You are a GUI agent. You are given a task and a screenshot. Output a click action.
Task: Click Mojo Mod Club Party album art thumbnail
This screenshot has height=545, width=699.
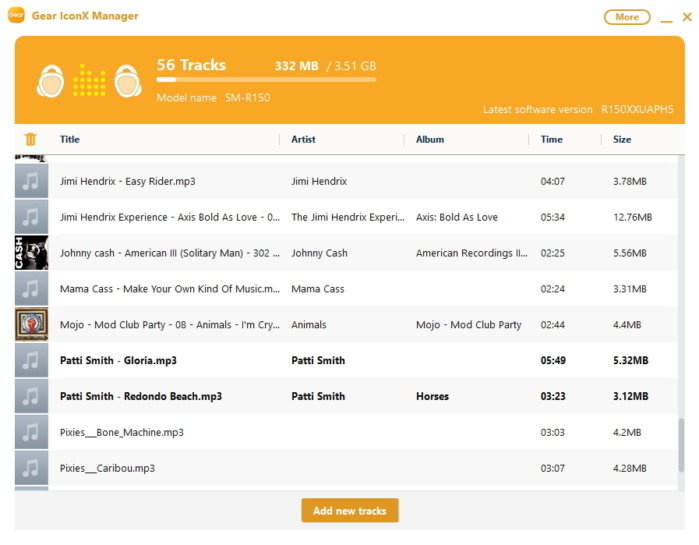[x=31, y=324]
